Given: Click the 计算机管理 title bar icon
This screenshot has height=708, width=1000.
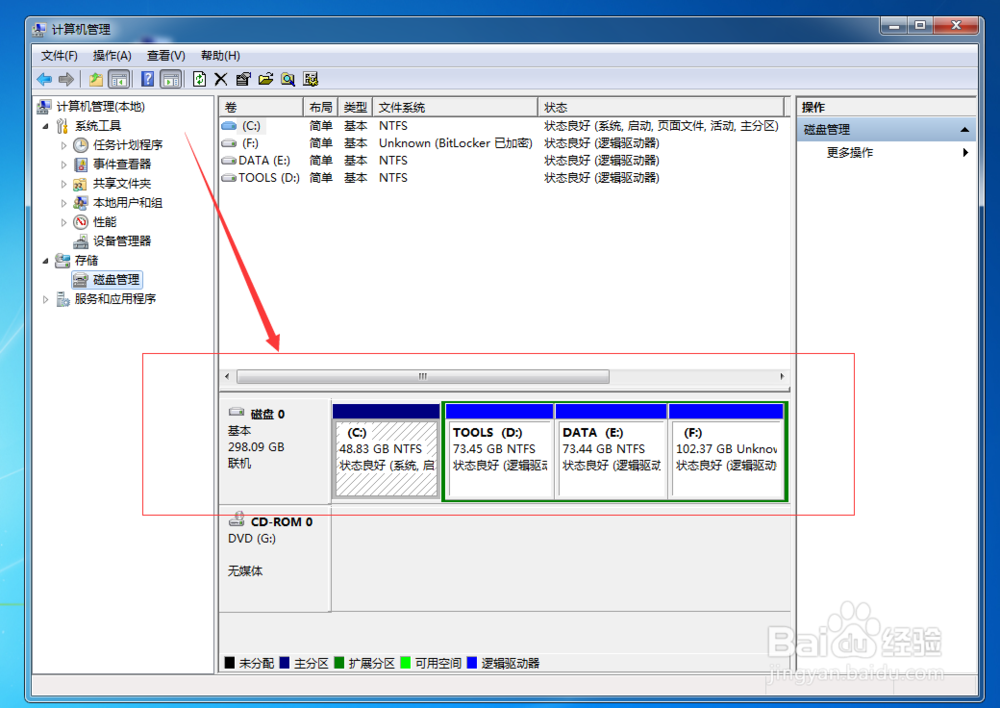Looking at the screenshot, I should pyautogui.click(x=40, y=29).
